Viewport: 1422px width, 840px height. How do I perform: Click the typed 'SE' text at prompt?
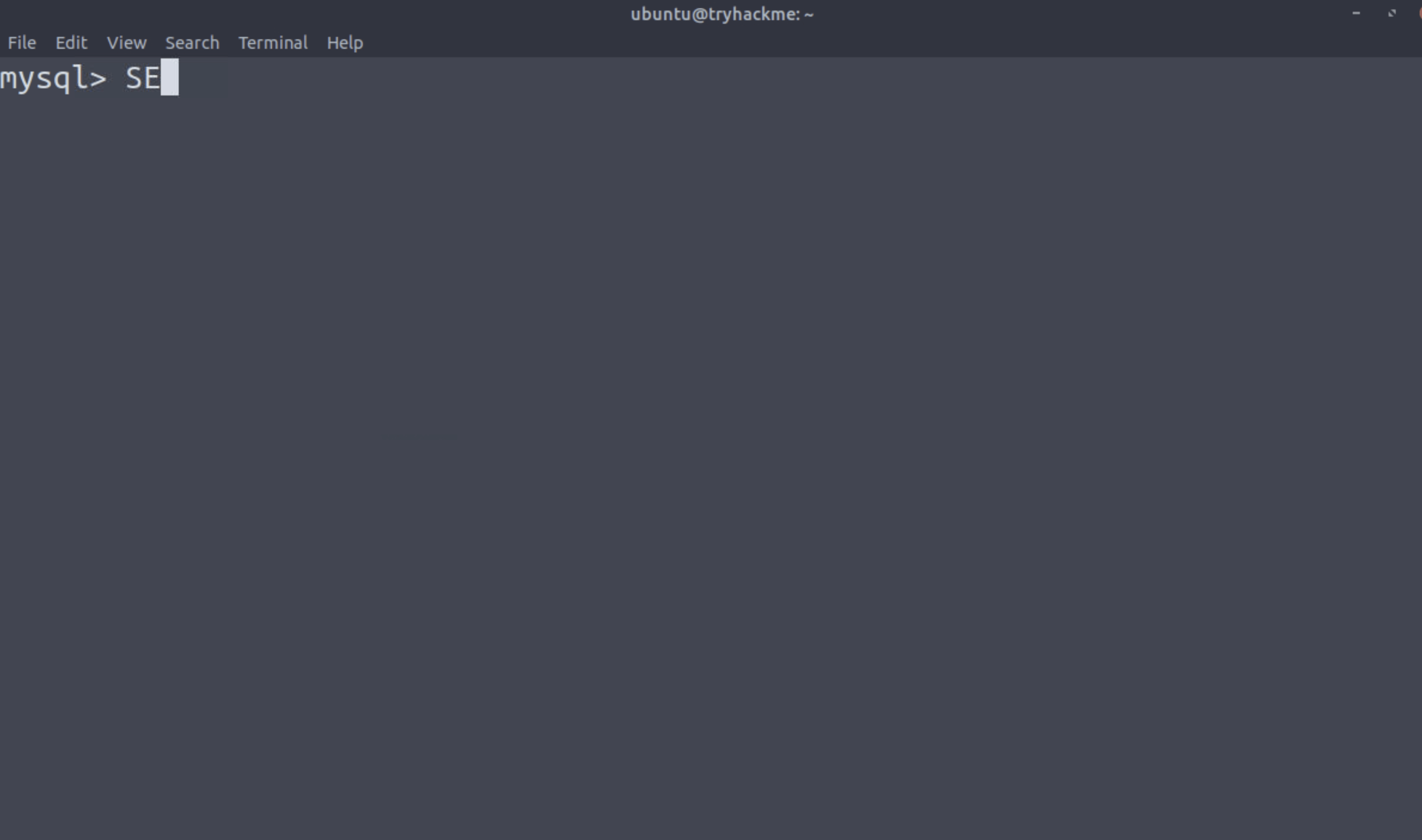tap(143, 78)
